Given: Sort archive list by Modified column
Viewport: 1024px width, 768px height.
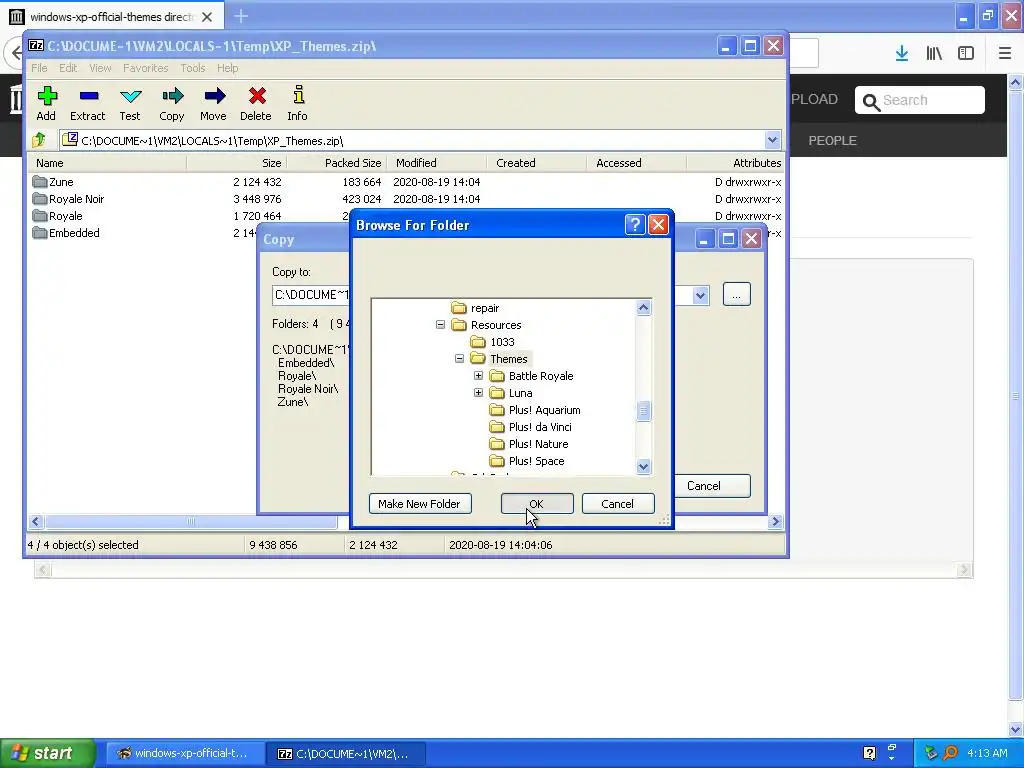Looking at the screenshot, I should click(x=437, y=163).
